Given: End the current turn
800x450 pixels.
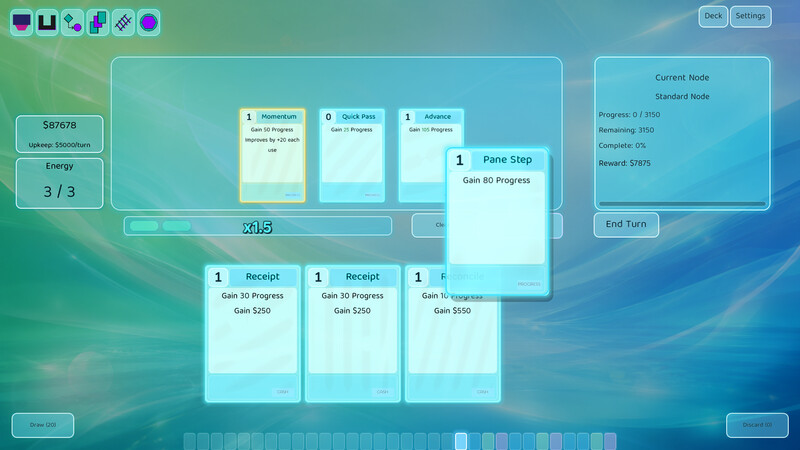Looking at the screenshot, I should click(626, 224).
